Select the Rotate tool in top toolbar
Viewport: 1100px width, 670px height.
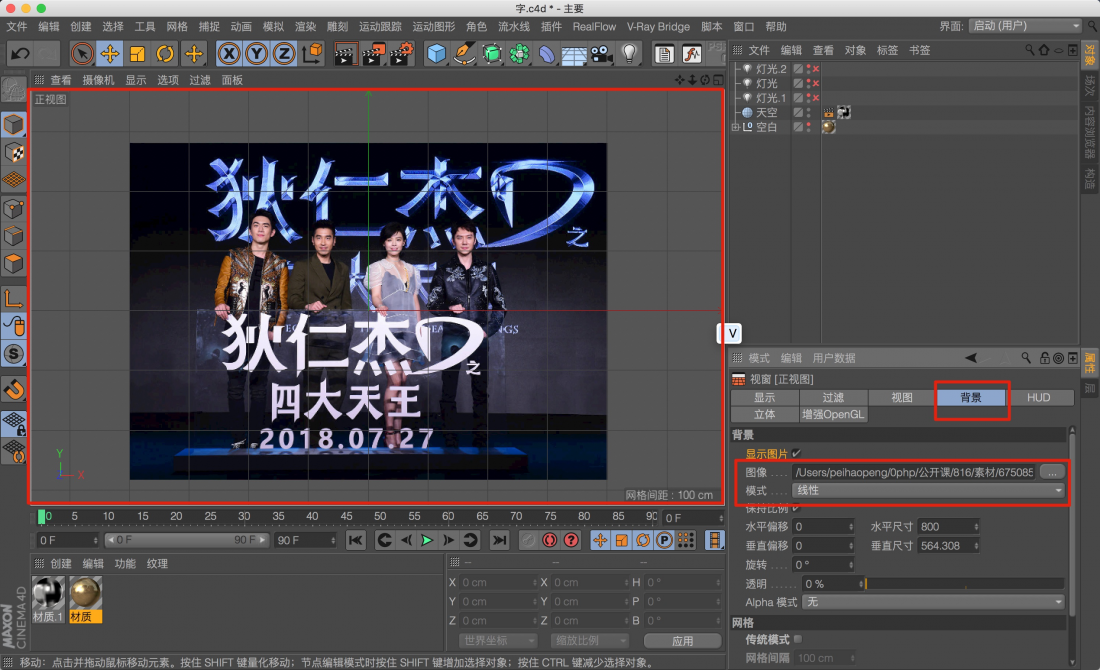pyautogui.click(x=165, y=53)
